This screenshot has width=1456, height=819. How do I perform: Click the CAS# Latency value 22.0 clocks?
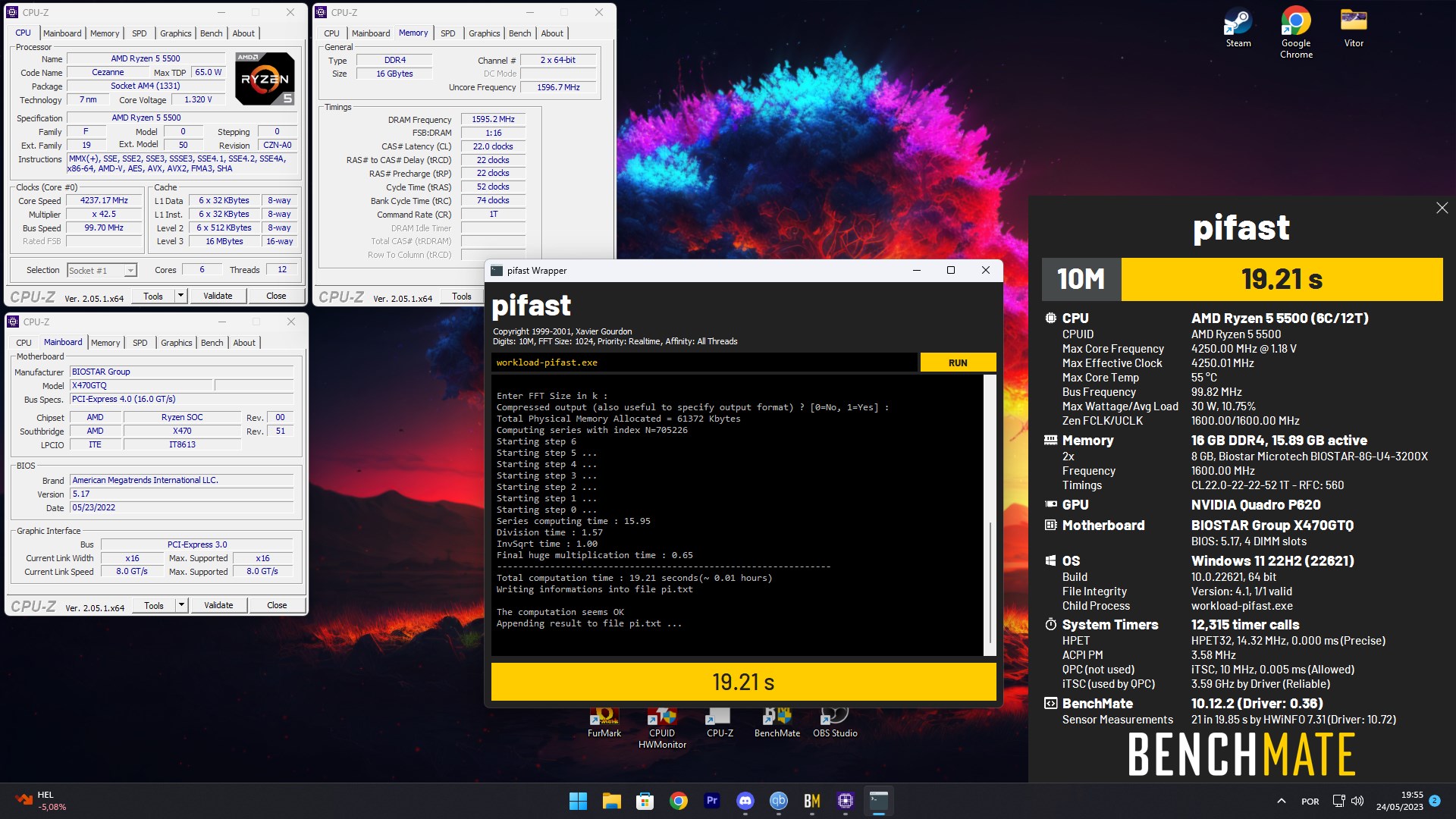point(493,146)
